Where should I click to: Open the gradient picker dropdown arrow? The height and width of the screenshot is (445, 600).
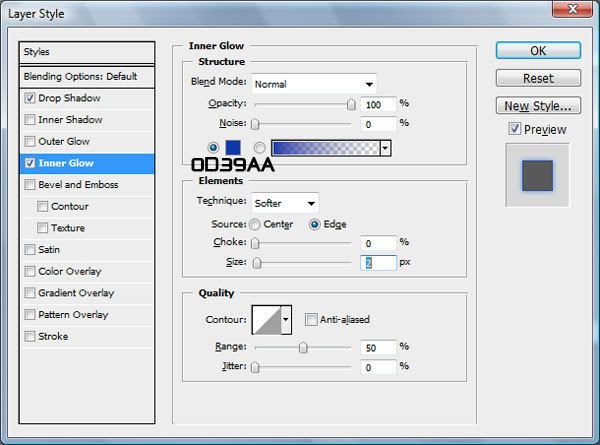pos(385,148)
